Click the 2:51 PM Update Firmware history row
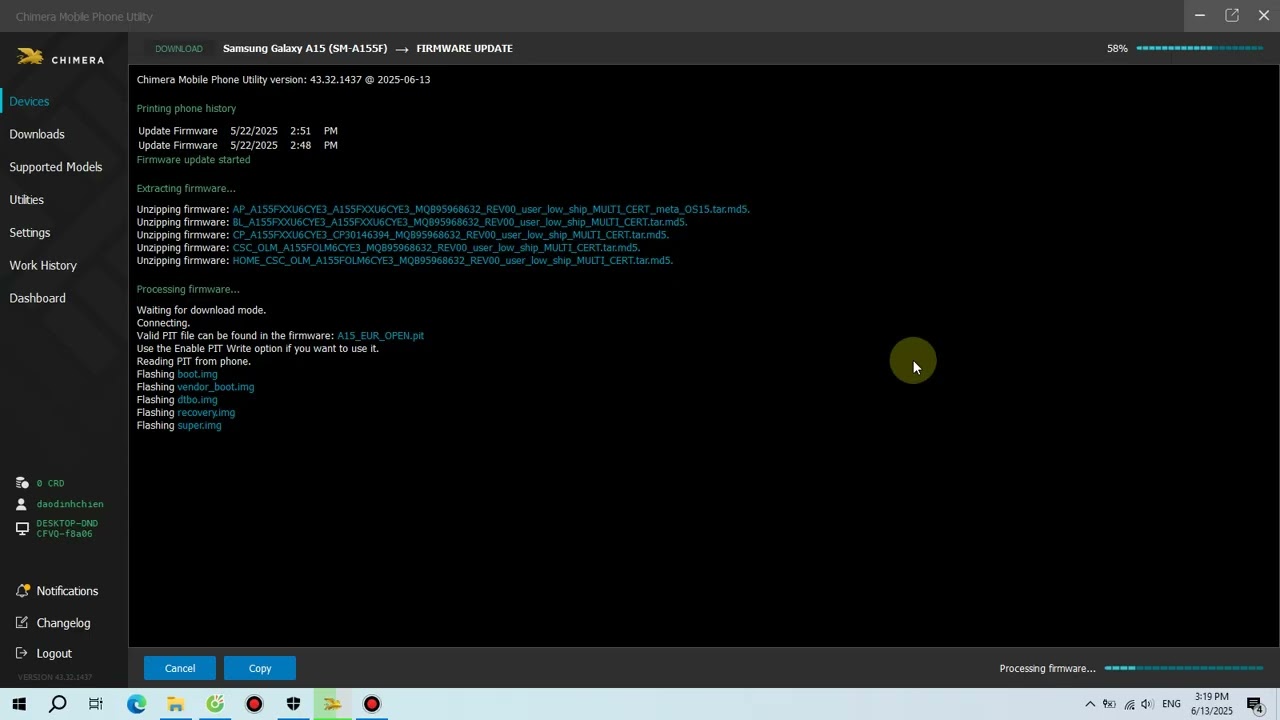Screen dimensions: 1280x720 point(238,131)
